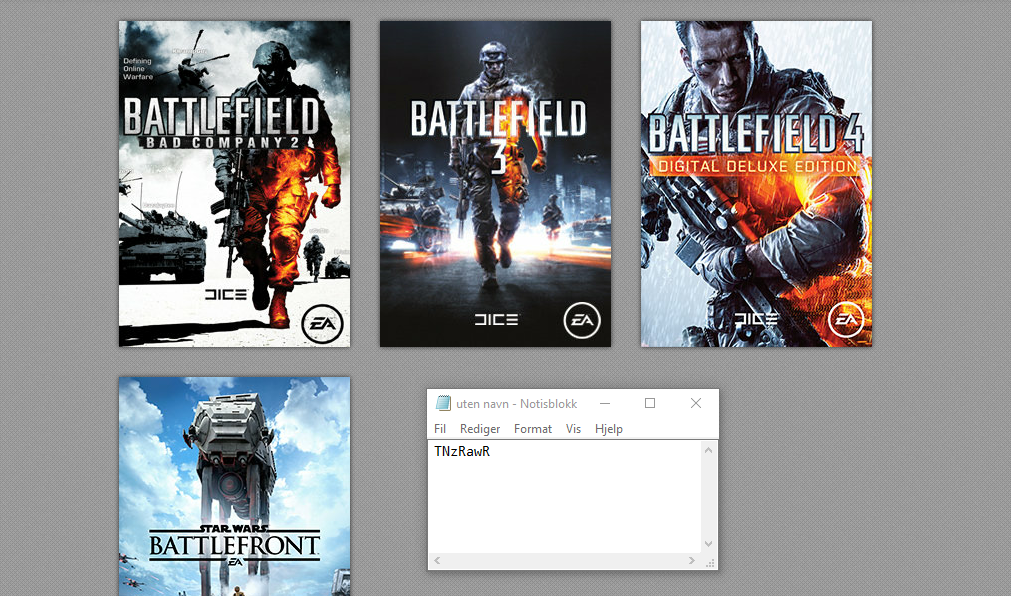
Task: Open the Rediger menu in Notisblokk
Action: tap(480, 429)
